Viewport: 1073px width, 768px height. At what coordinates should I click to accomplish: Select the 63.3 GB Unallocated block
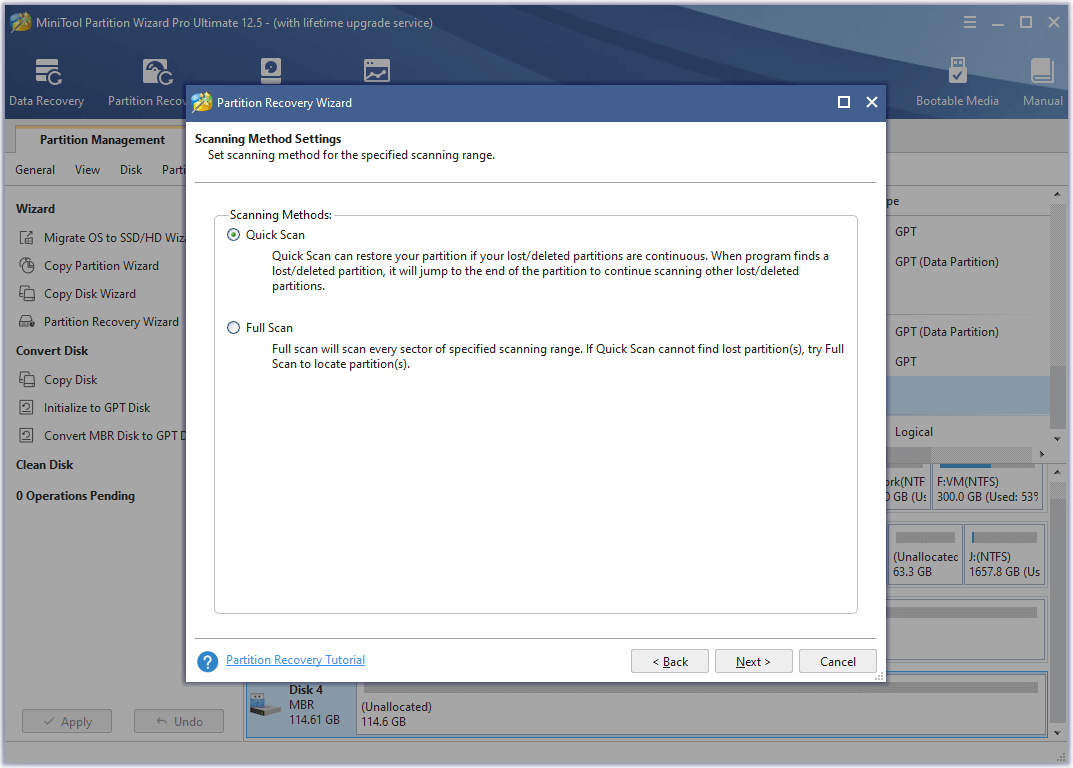pos(925,554)
